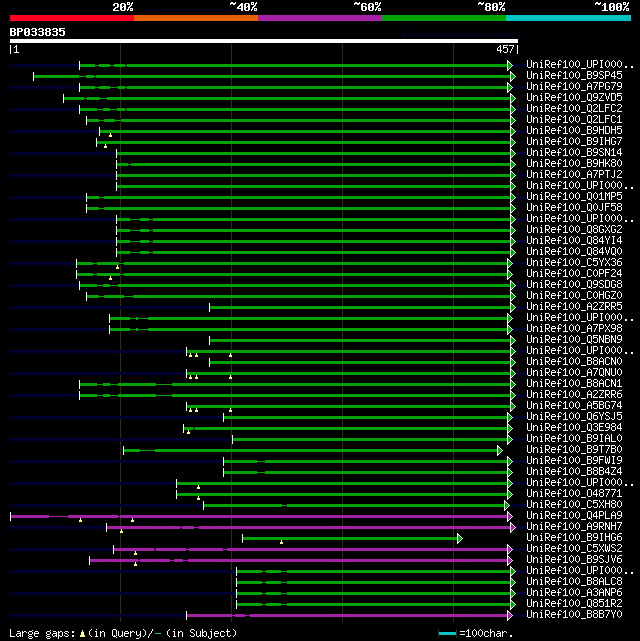This screenshot has width=640, height=641.
Task: Click the red 20% identity legend segment
Action: (x=72, y=18)
